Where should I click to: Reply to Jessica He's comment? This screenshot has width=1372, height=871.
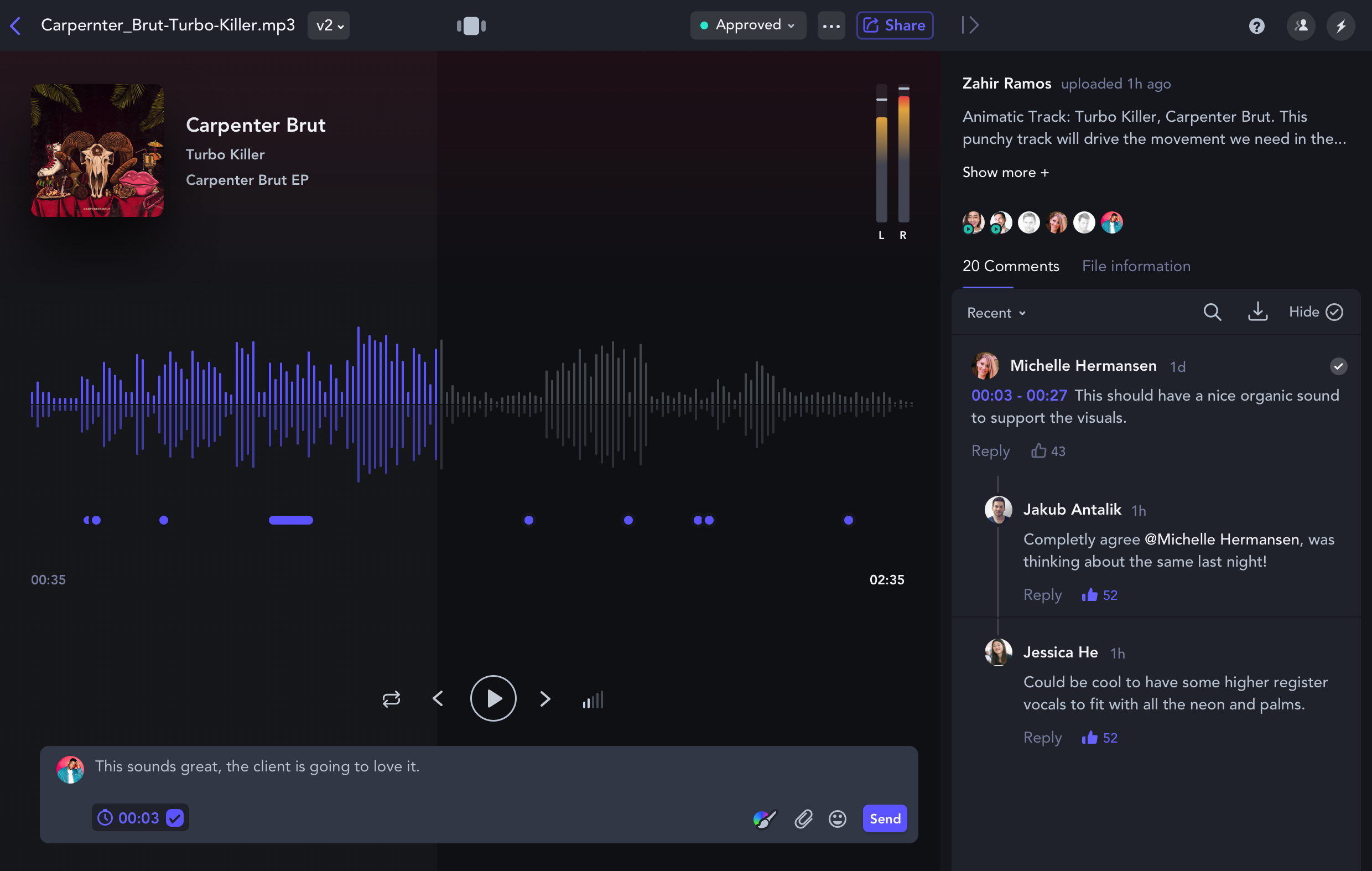click(1043, 737)
